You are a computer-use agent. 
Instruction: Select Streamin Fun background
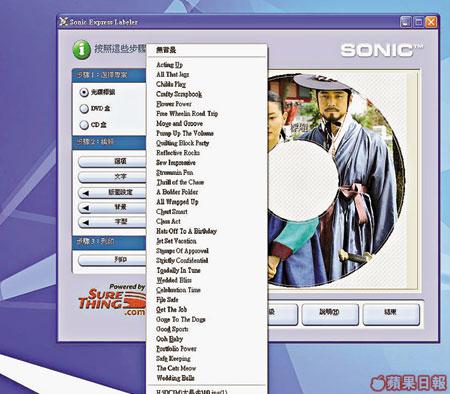coord(207,172)
